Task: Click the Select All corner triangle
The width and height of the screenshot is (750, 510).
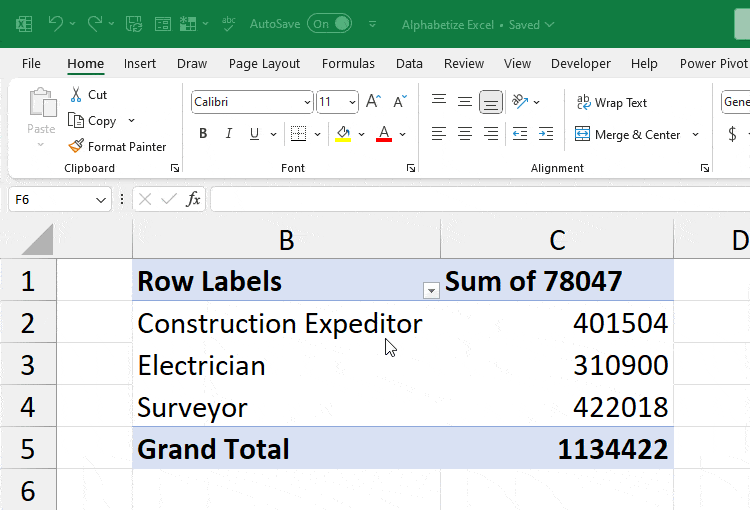Action: coord(38,240)
